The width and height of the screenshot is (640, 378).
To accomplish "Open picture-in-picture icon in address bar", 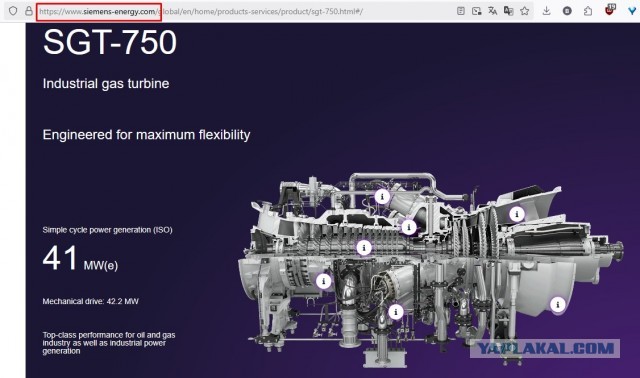I will (x=476, y=11).
